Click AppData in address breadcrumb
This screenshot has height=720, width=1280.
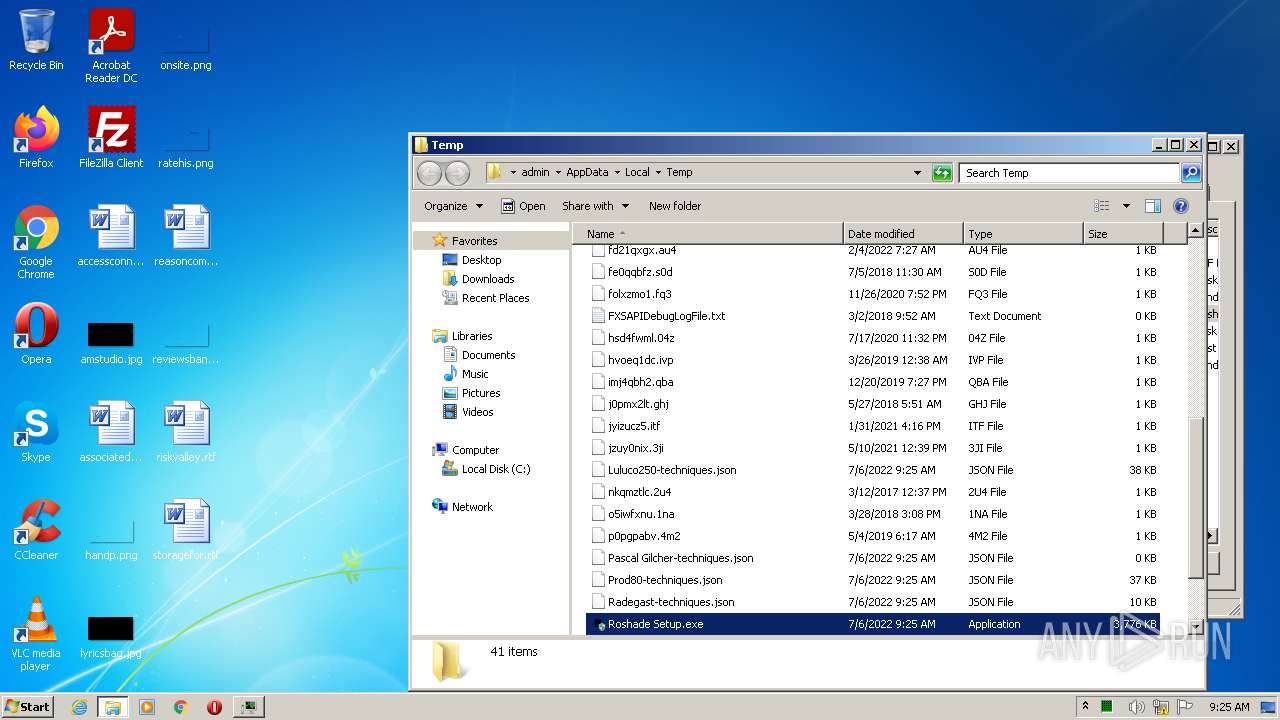click(x=587, y=172)
